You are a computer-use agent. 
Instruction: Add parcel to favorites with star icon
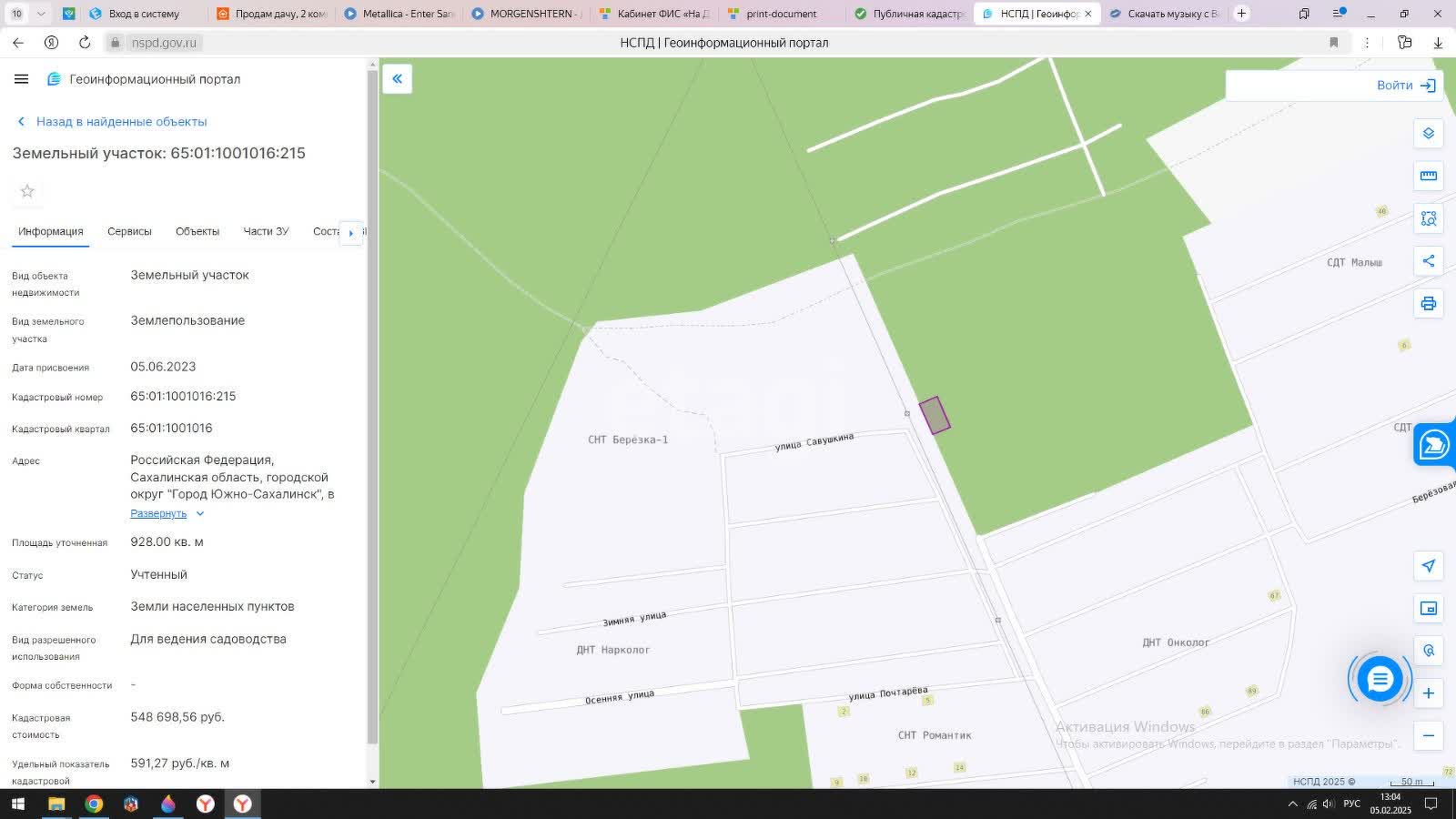(x=27, y=191)
